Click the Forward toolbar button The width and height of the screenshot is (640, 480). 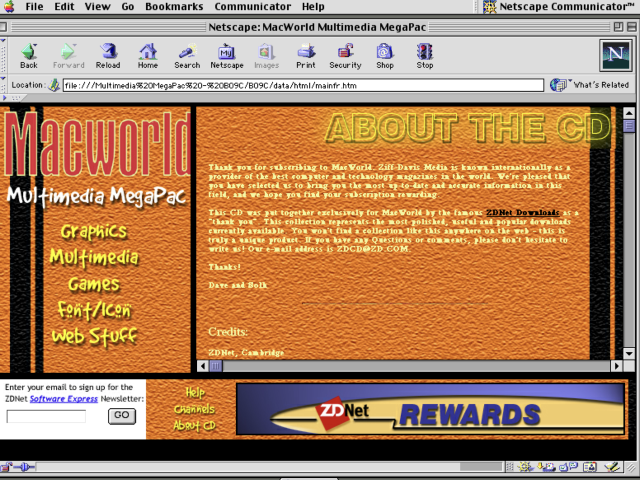coord(68,56)
